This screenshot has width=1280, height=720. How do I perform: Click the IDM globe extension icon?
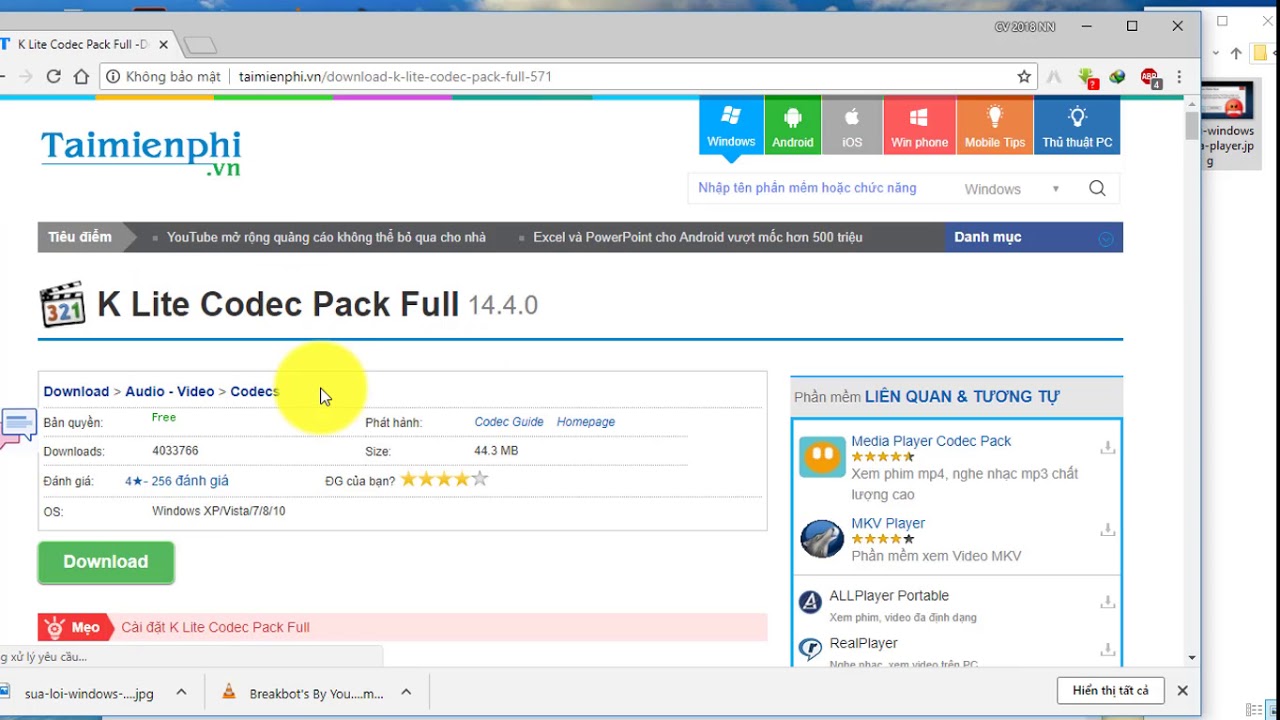click(1118, 77)
